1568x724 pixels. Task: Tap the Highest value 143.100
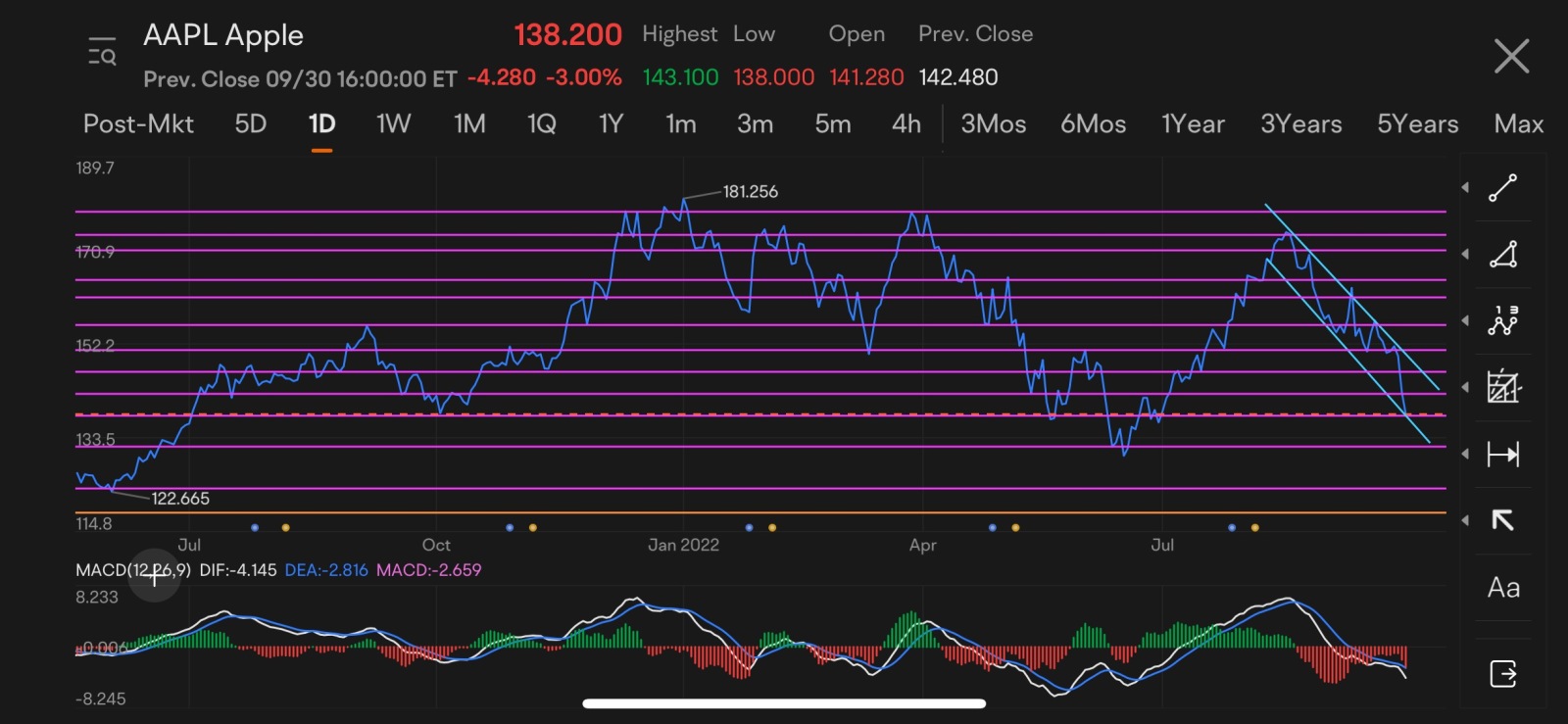680,77
